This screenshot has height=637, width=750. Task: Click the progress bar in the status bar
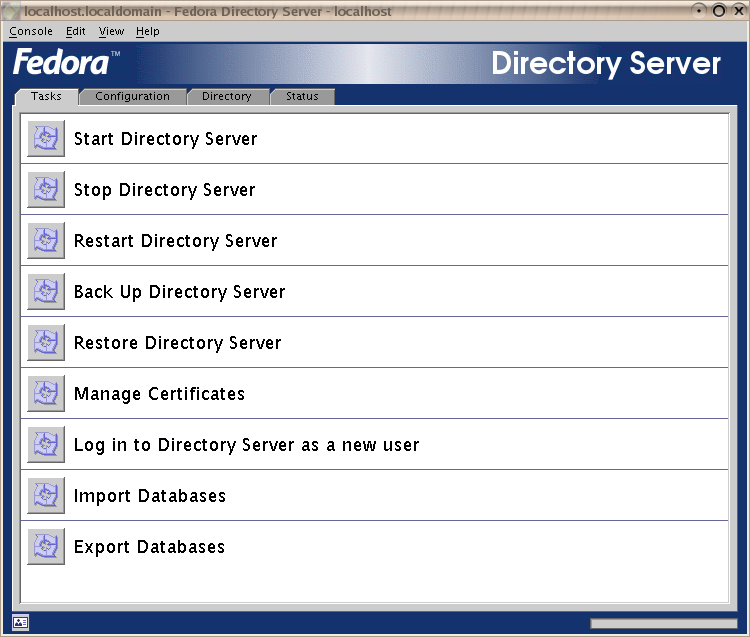pos(663,624)
